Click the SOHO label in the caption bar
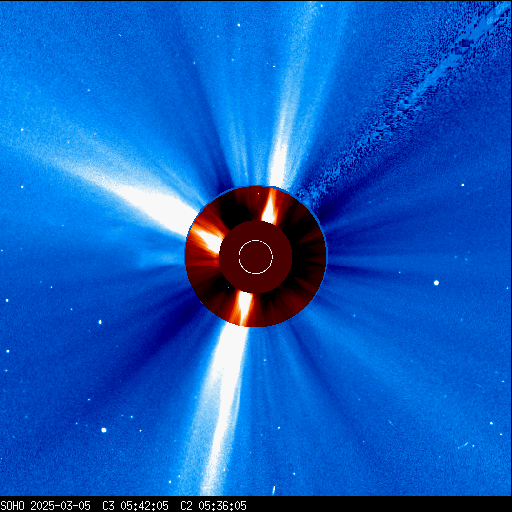The image size is (512, 512). (x=13, y=506)
